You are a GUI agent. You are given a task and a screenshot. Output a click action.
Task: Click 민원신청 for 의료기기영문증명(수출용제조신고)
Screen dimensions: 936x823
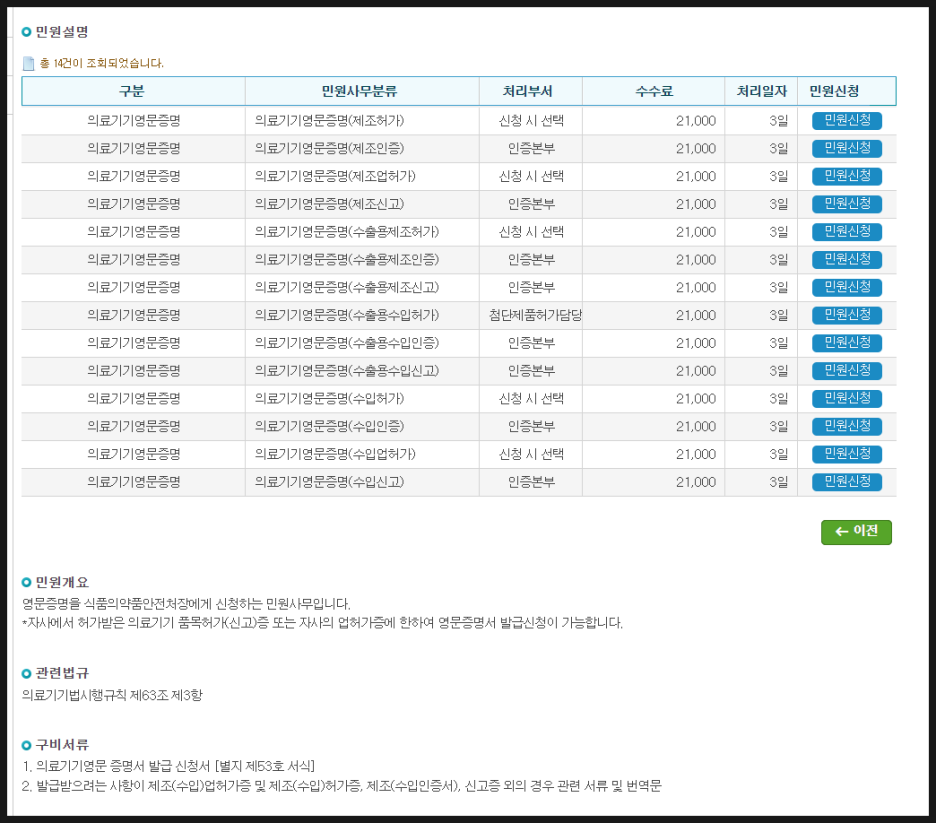click(x=846, y=287)
